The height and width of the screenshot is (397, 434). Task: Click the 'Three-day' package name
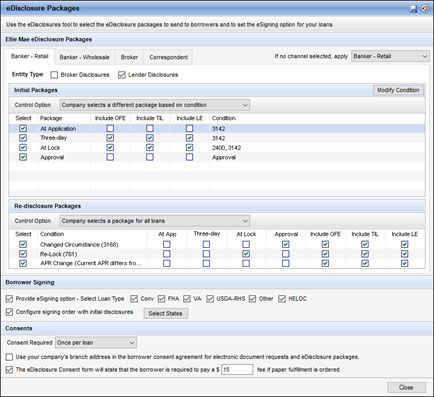point(53,138)
